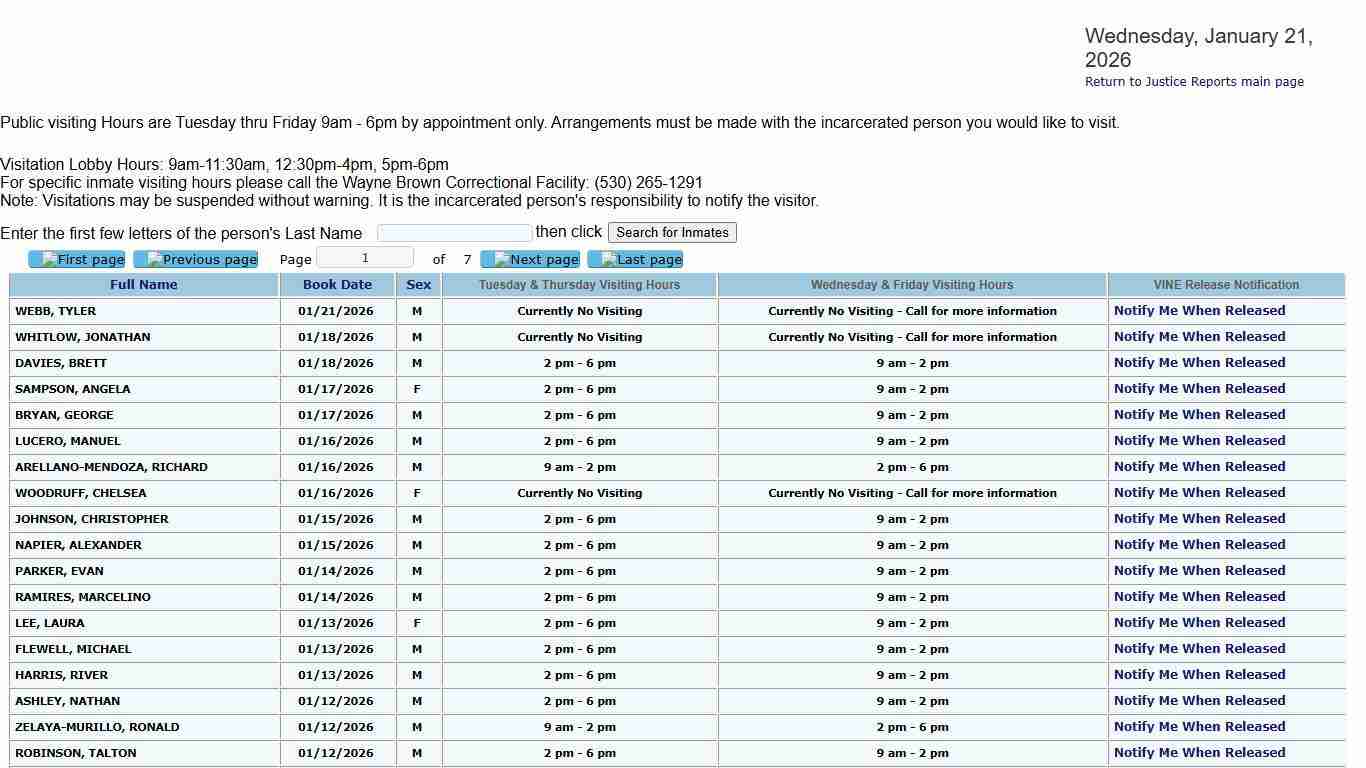Click the page number input box
Screen dimensions: 1366x768
[x=365, y=258]
